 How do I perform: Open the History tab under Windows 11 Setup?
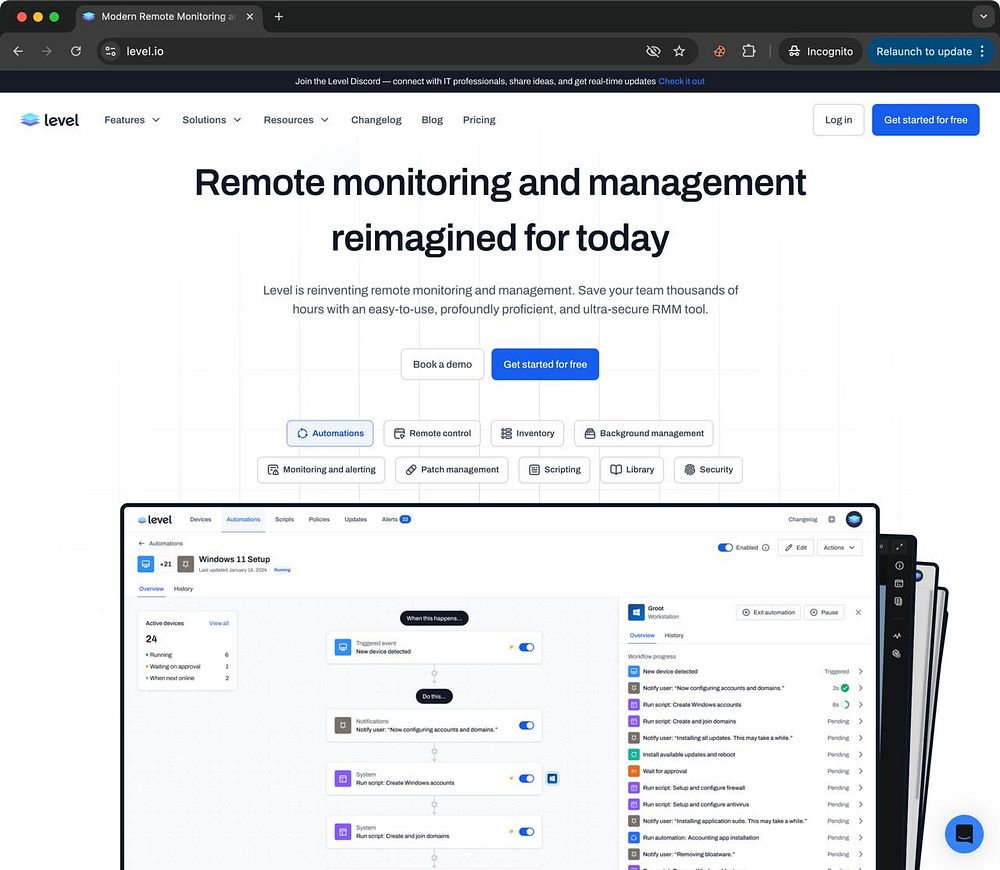183,589
